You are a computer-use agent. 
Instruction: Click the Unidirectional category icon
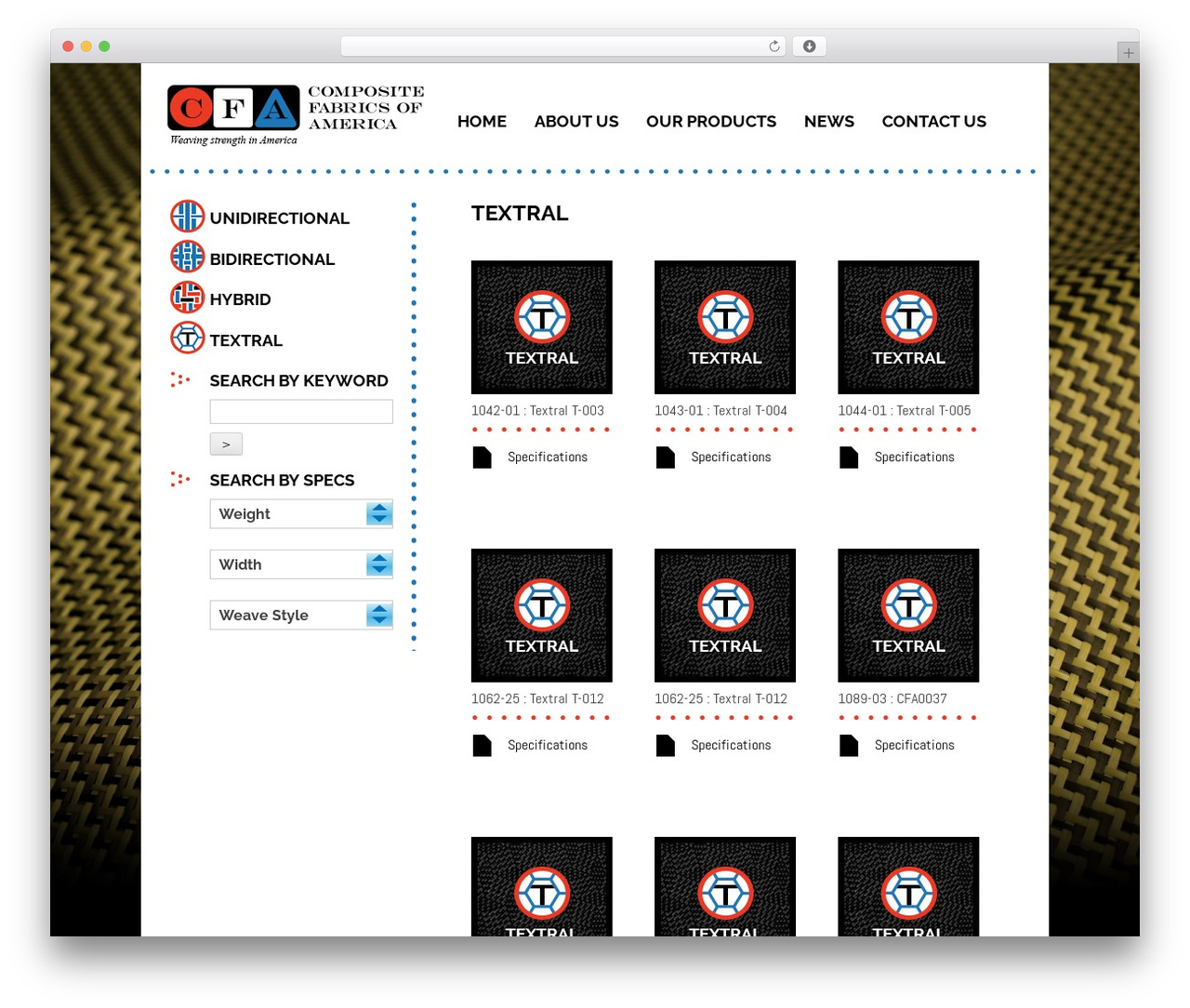pyautogui.click(x=187, y=216)
